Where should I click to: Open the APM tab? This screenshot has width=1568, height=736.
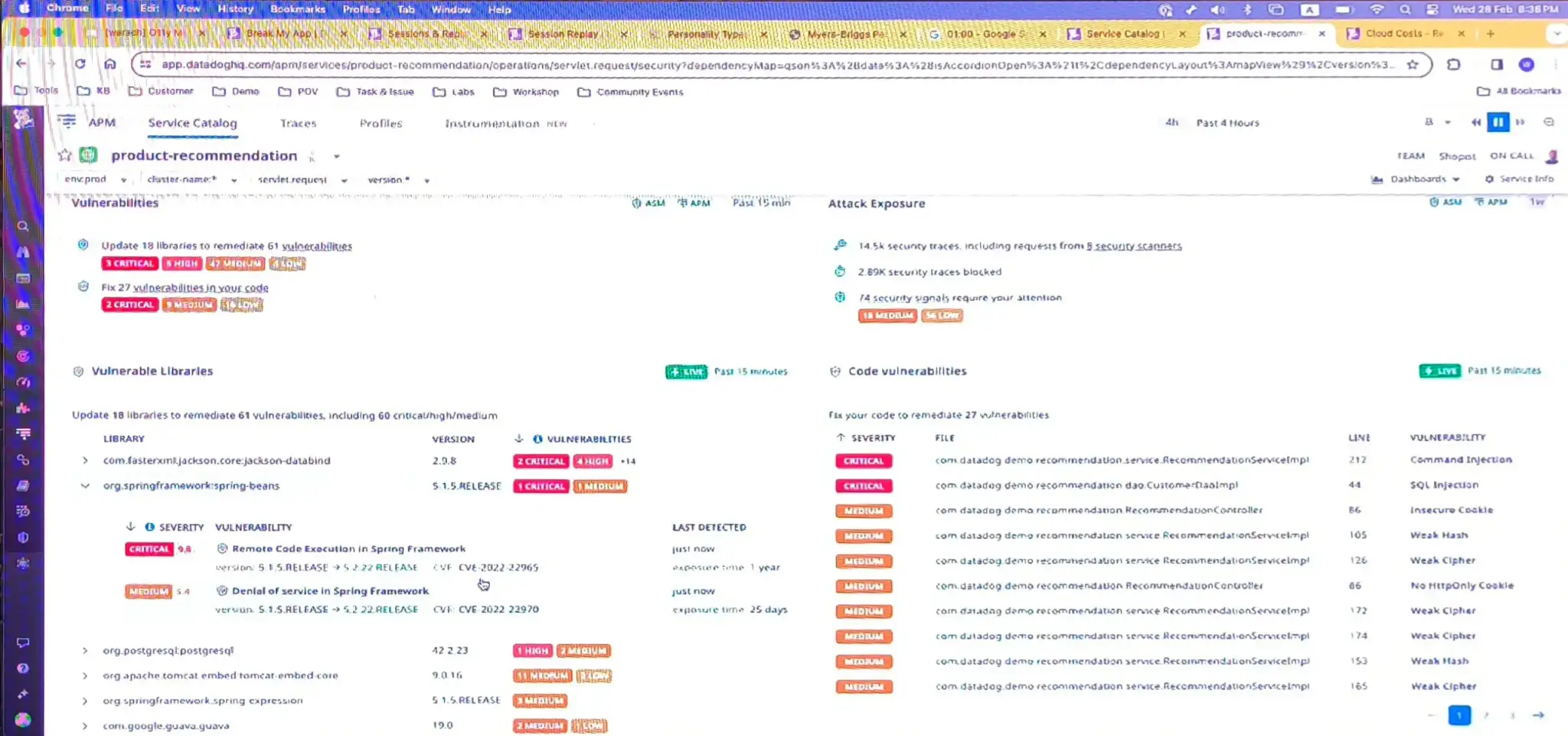[x=102, y=122]
